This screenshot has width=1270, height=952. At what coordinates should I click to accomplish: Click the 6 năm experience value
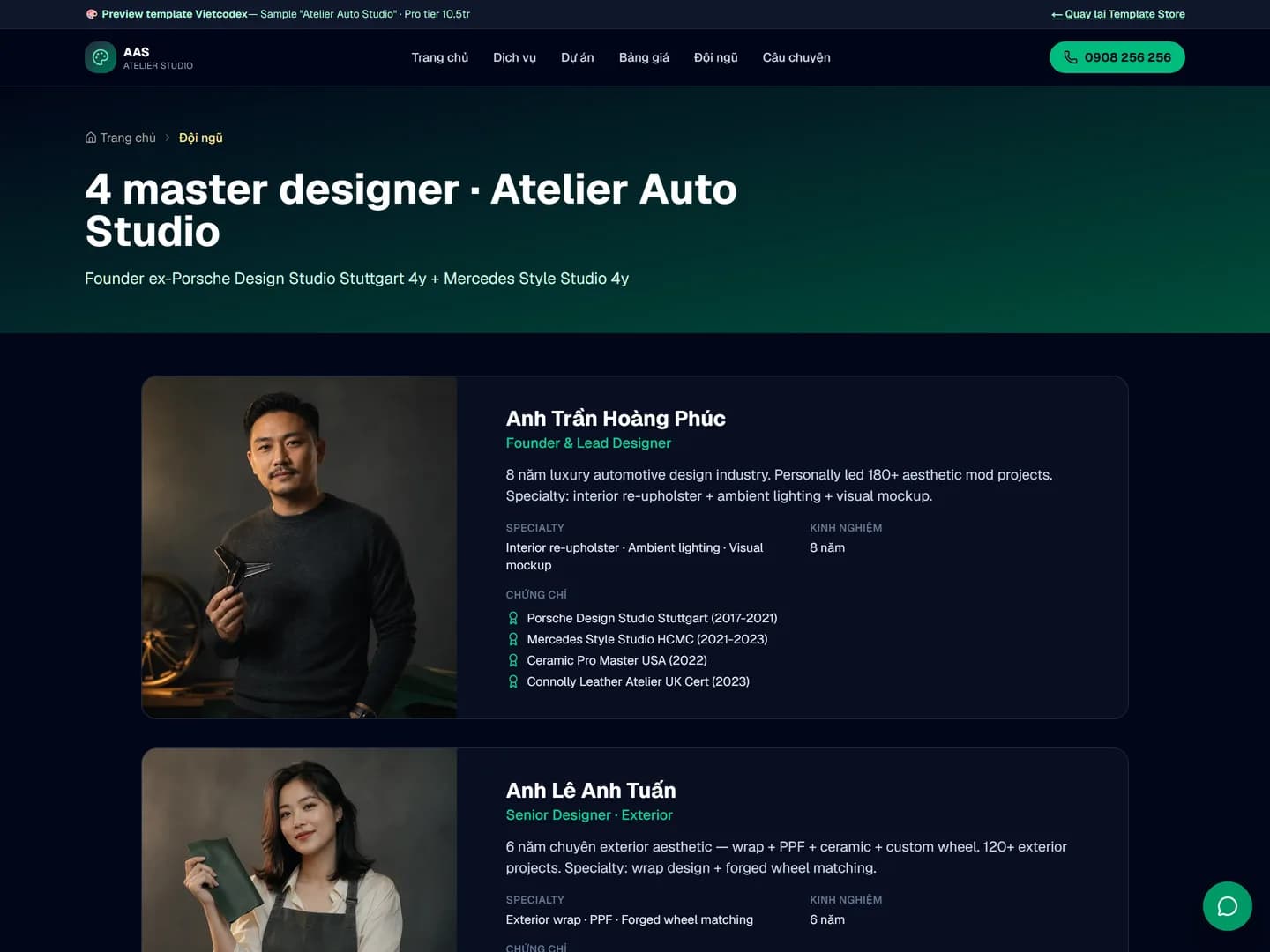pyautogui.click(x=827, y=919)
